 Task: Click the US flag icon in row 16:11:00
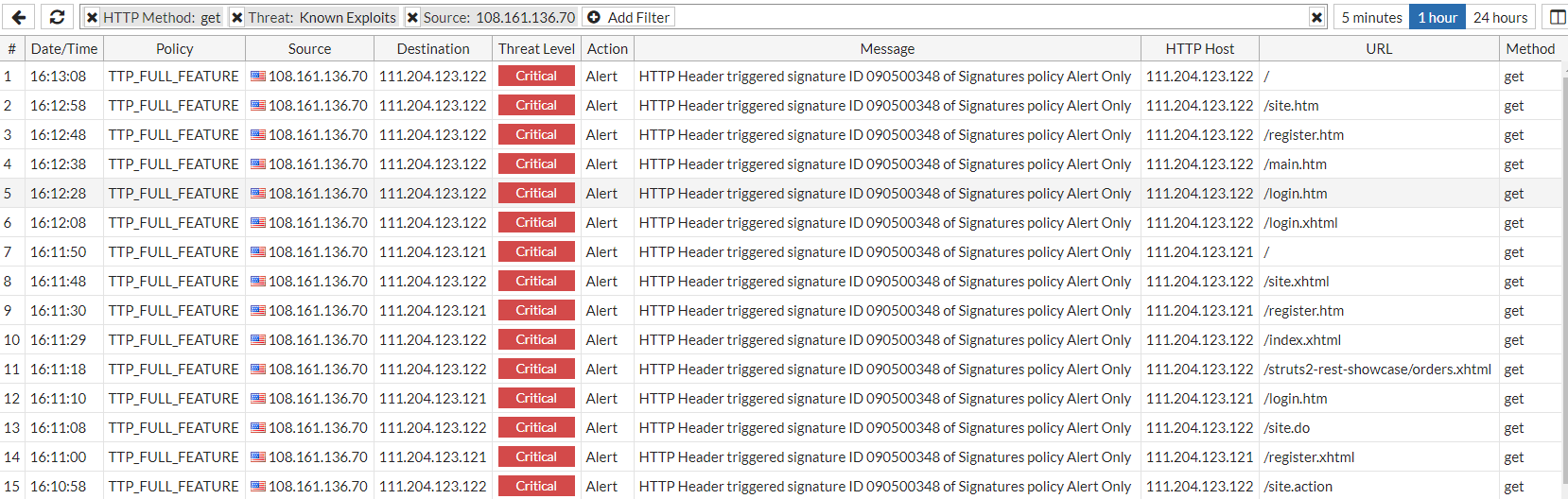258,457
